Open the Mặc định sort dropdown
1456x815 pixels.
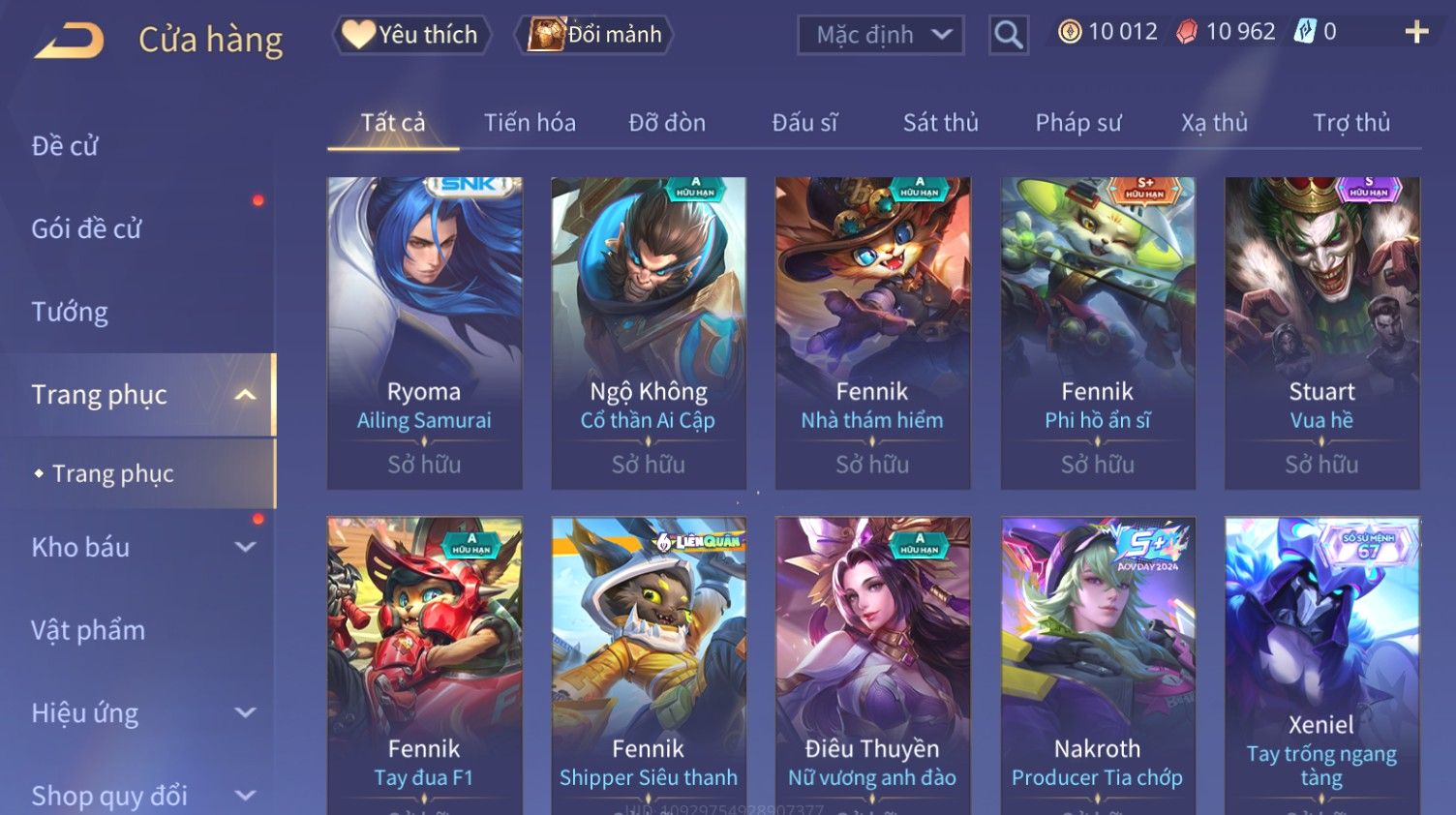tap(880, 36)
